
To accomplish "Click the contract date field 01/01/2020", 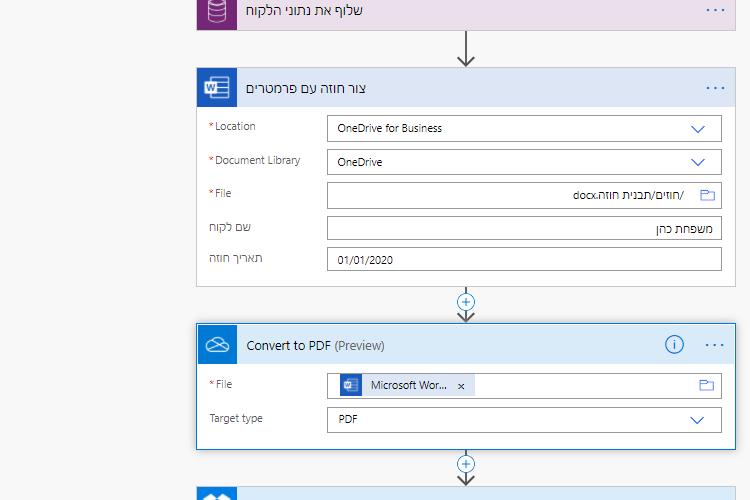I will pyautogui.click(x=524, y=259).
